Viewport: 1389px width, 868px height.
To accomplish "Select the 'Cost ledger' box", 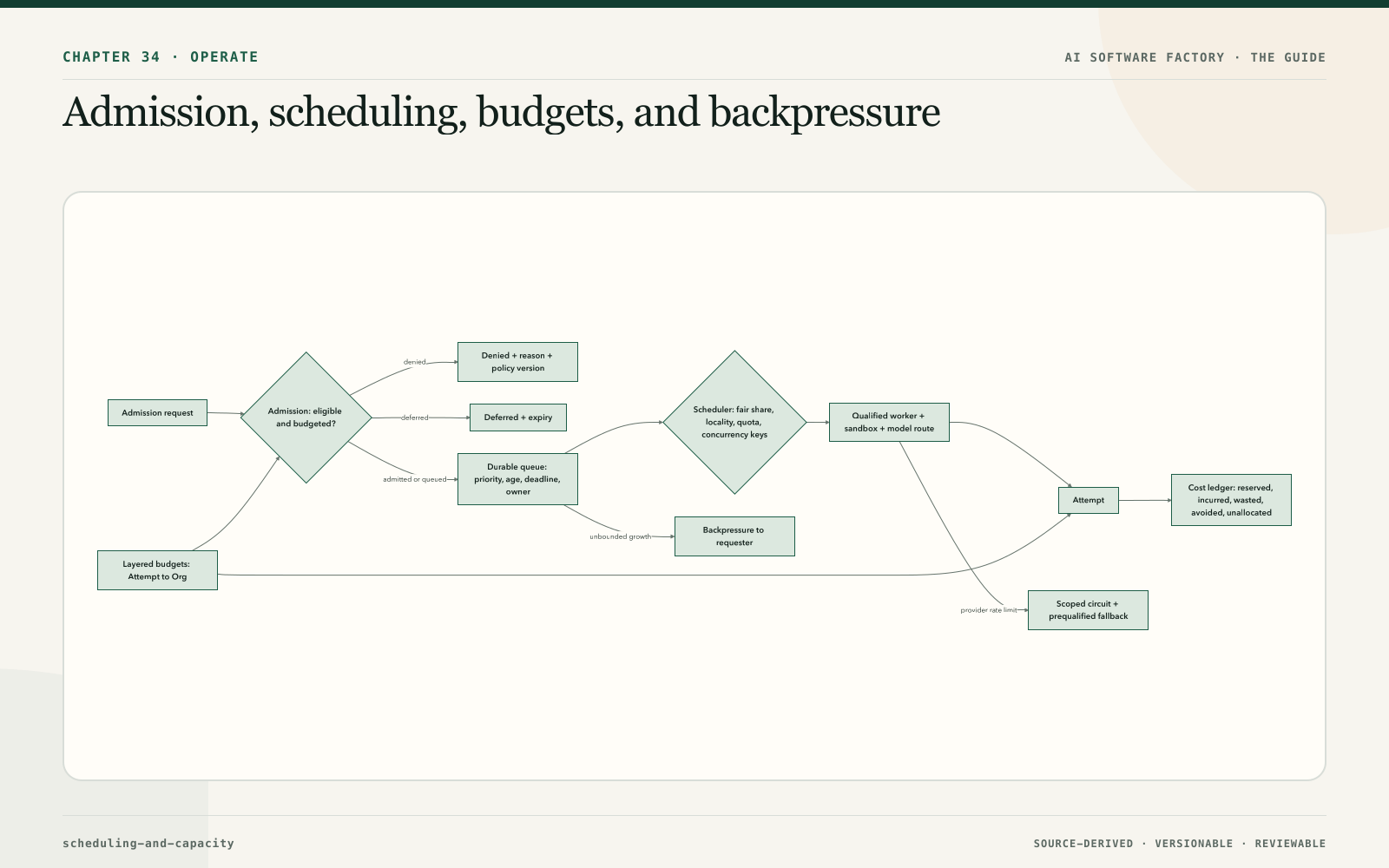I will (1231, 500).
